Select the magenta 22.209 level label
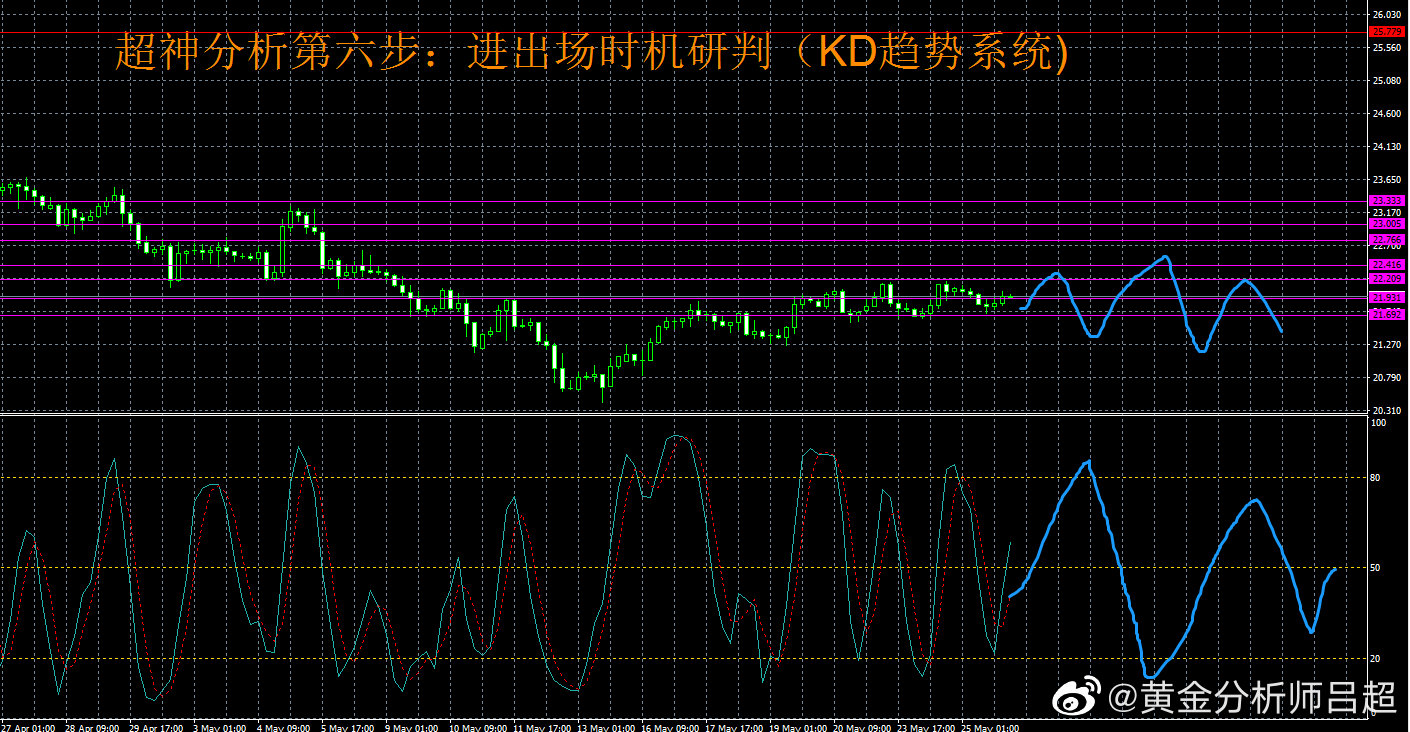1410x732 pixels. pos(1387,278)
